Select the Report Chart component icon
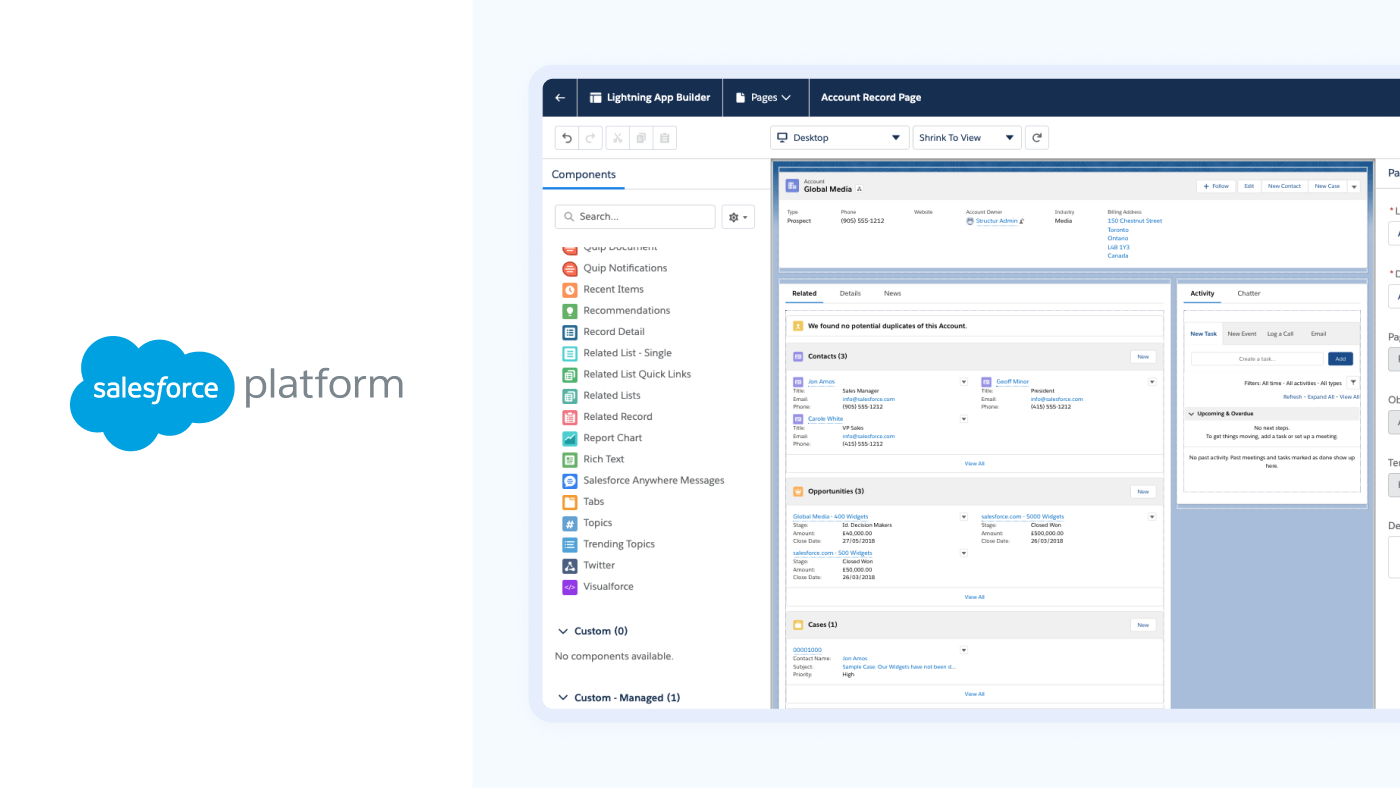 tap(569, 438)
